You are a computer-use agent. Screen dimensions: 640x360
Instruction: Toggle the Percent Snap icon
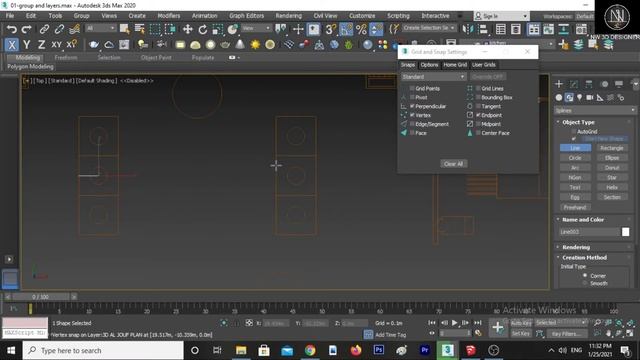coord(361,29)
